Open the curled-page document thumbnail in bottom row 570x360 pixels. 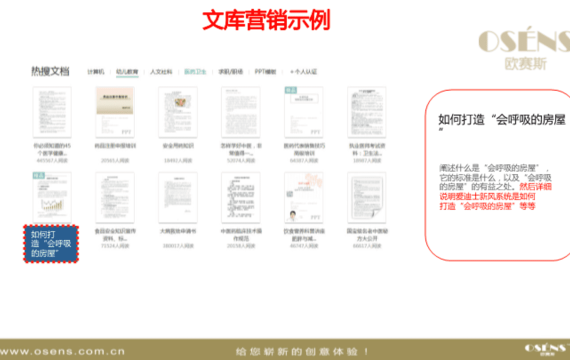[366, 197]
